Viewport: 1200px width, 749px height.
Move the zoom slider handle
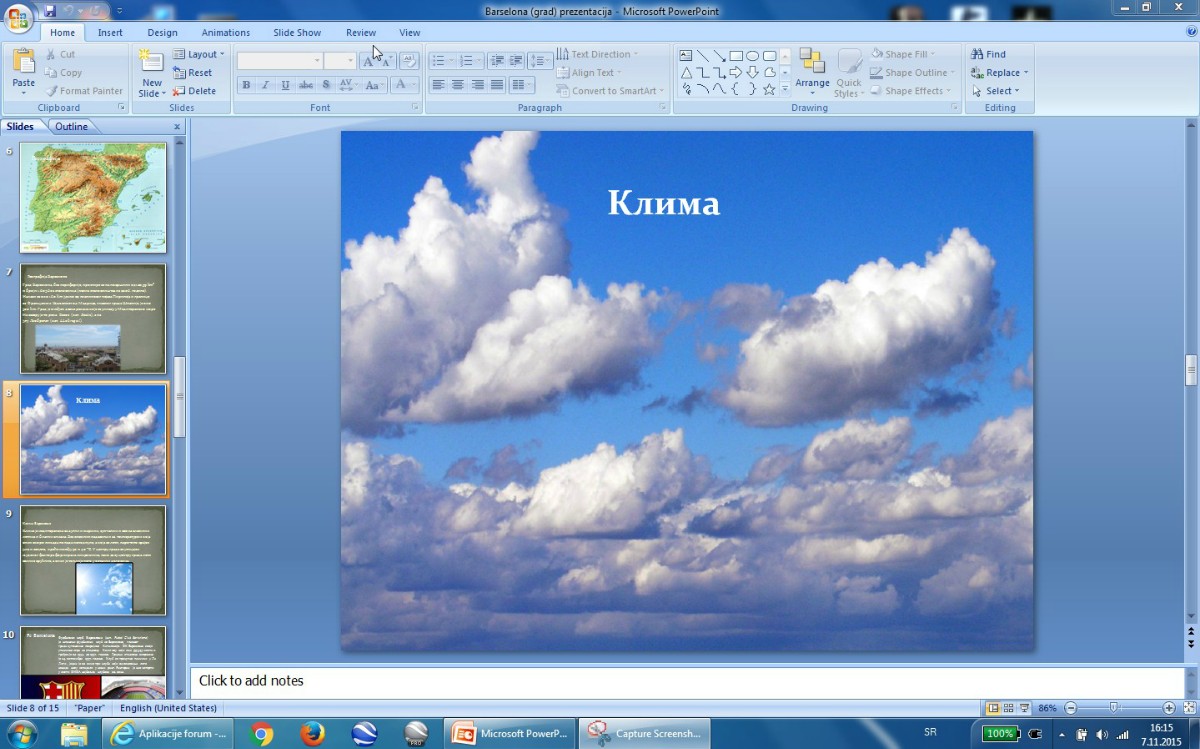click(x=1114, y=708)
